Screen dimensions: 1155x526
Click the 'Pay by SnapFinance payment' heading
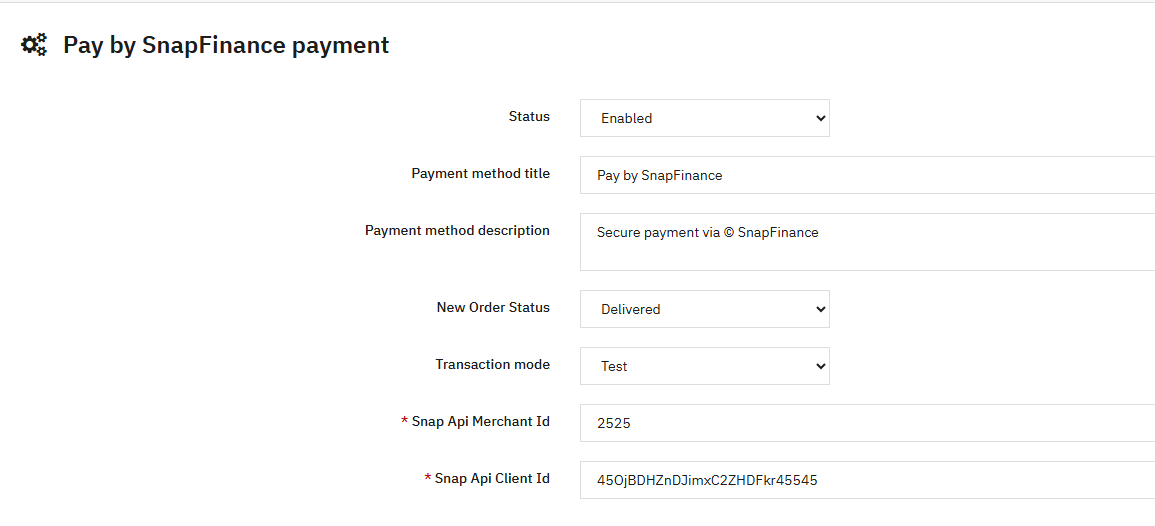226,45
